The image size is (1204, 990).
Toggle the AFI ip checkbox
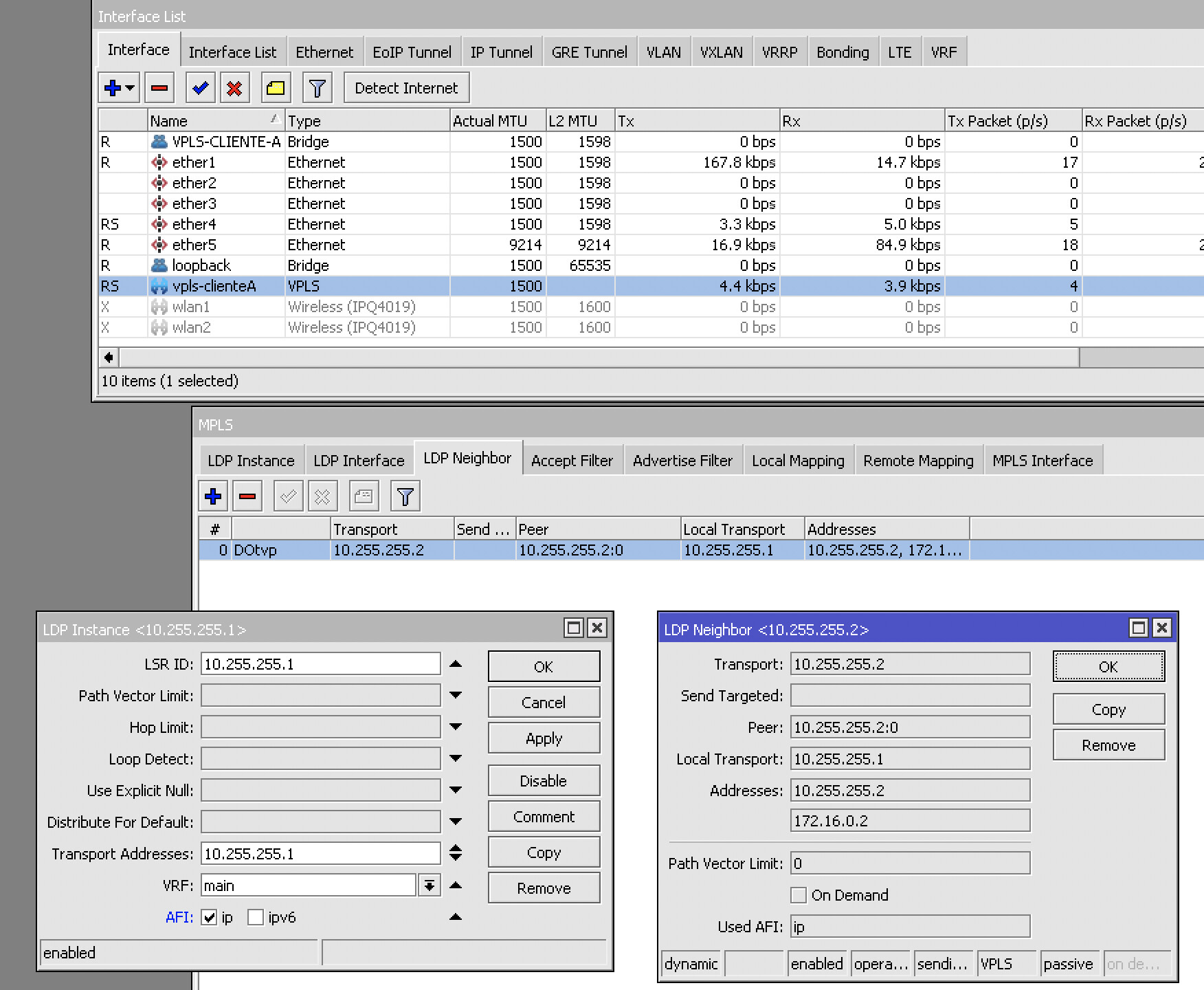coord(210,917)
